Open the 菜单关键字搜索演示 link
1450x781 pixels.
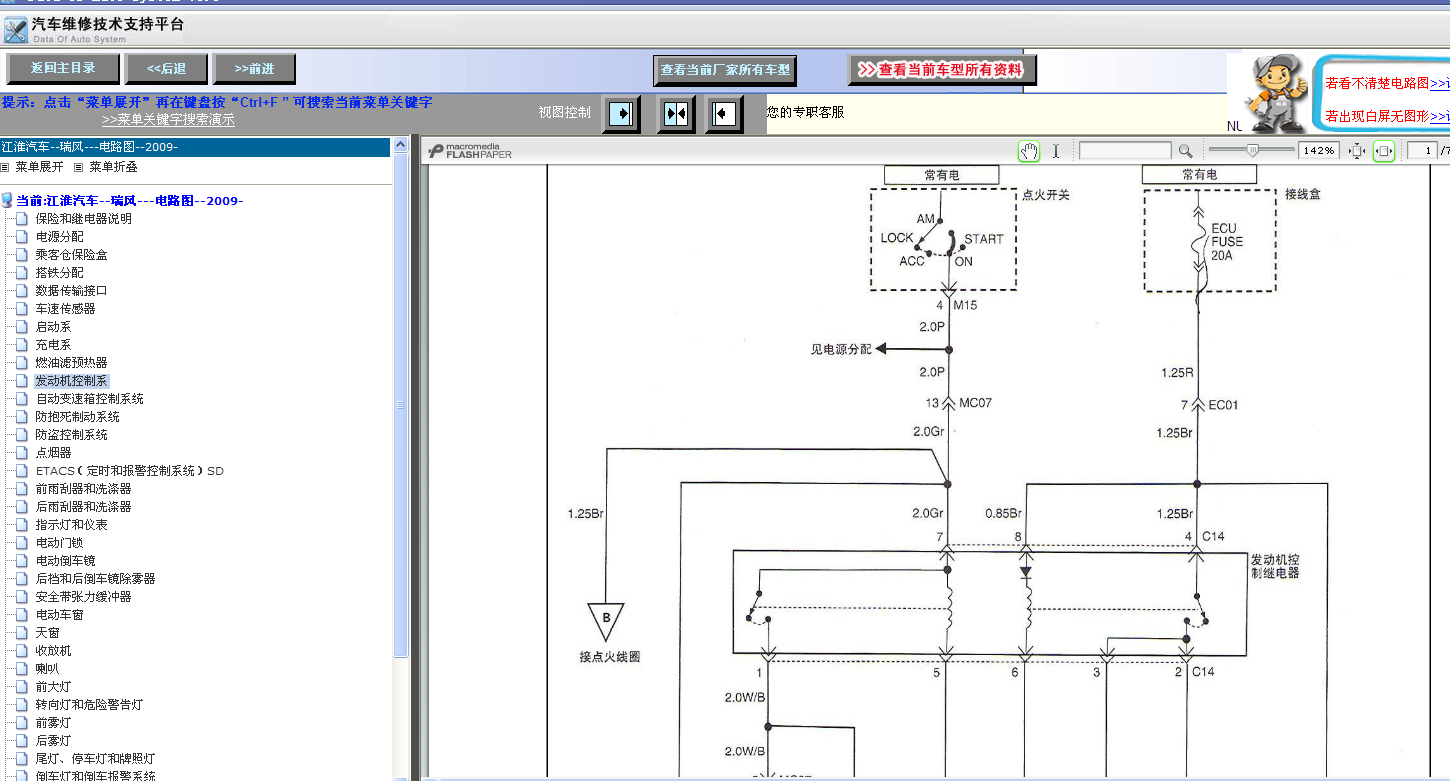168,120
